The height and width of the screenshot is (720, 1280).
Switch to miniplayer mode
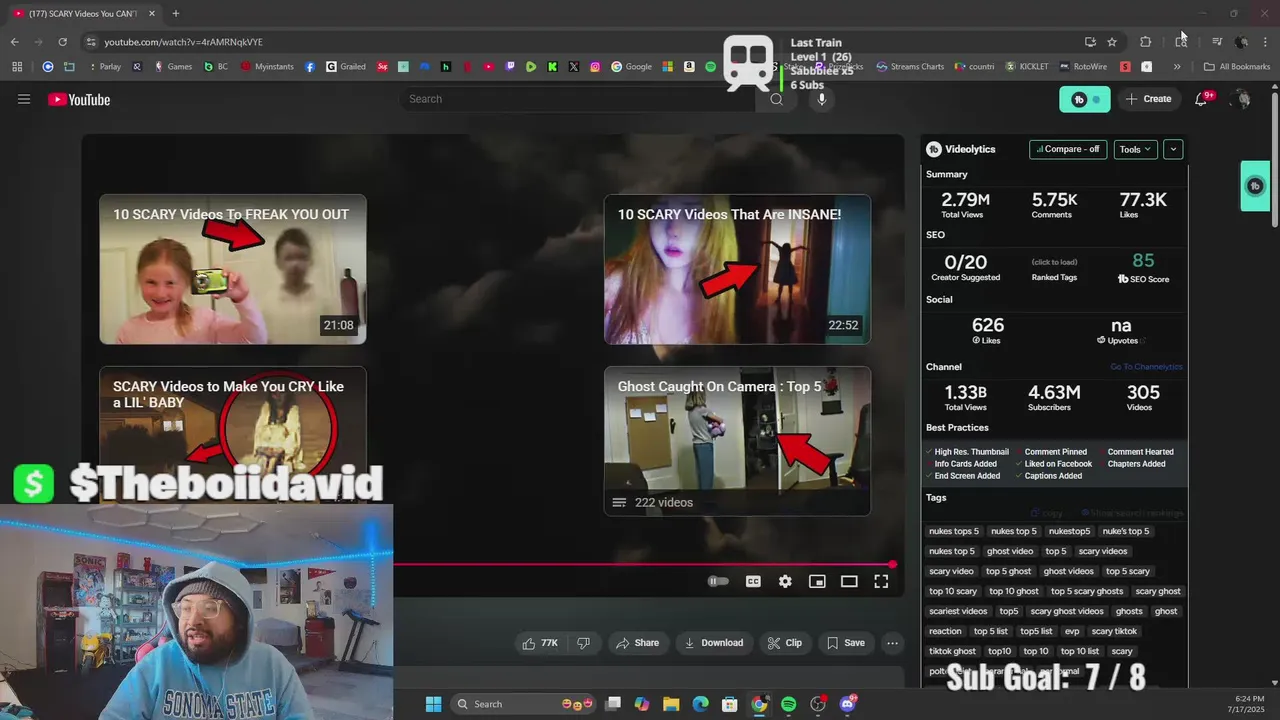point(817,581)
